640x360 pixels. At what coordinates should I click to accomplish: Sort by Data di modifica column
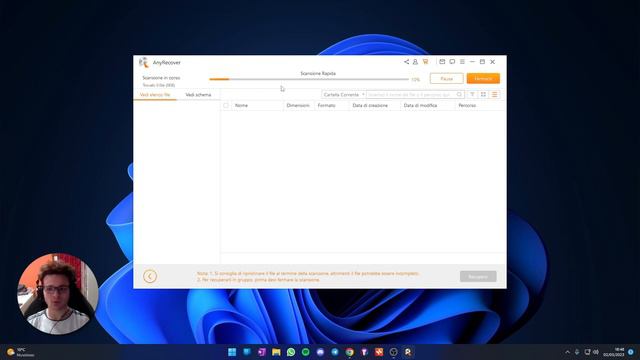point(420,105)
